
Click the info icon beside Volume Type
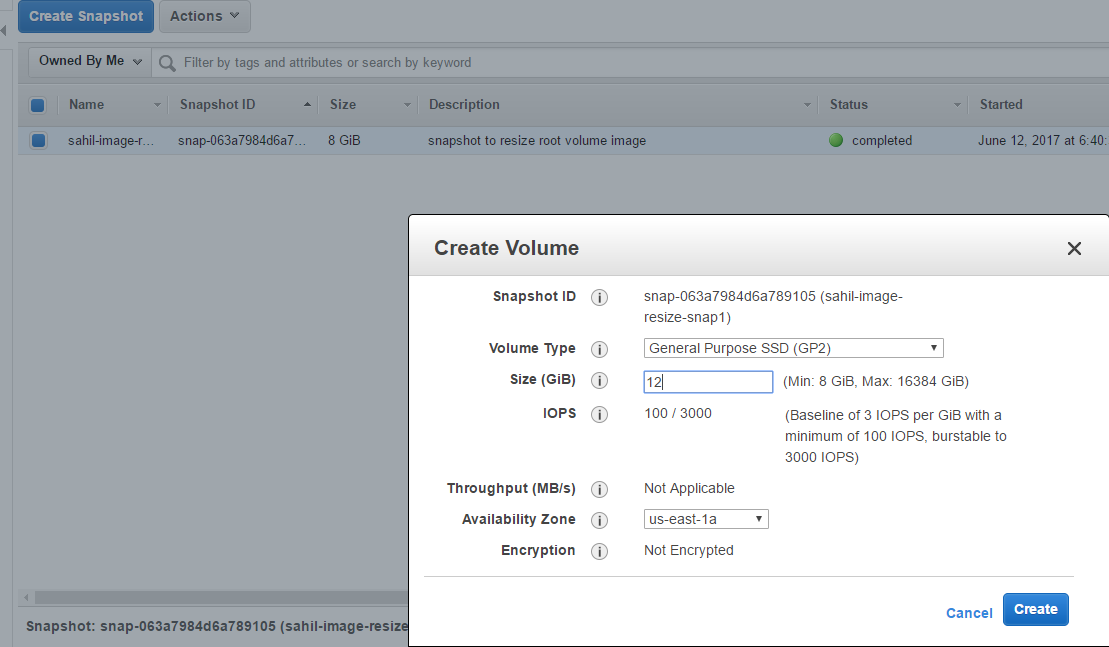(x=599, y=349)
